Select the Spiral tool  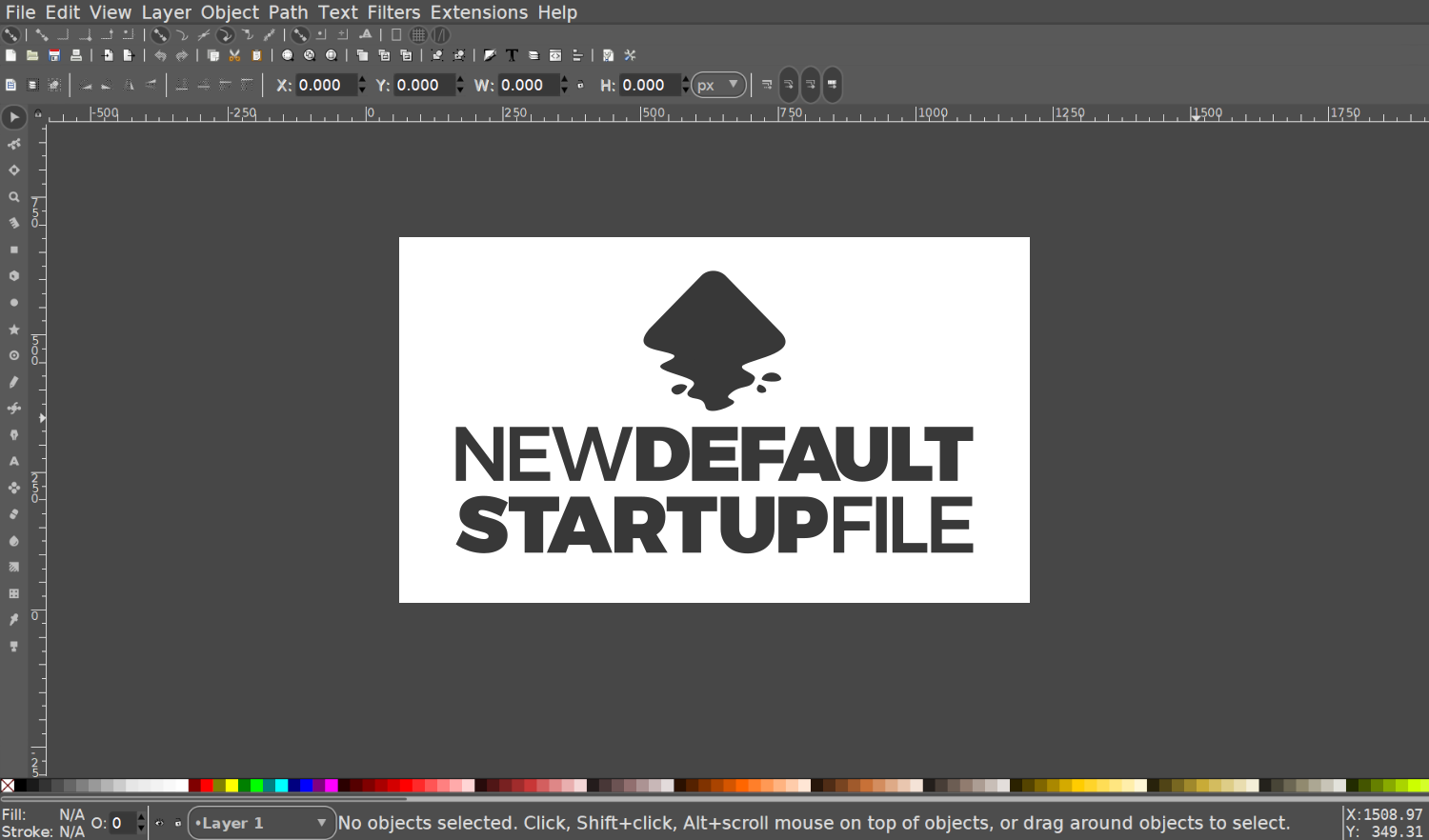(x=13, y=355)
